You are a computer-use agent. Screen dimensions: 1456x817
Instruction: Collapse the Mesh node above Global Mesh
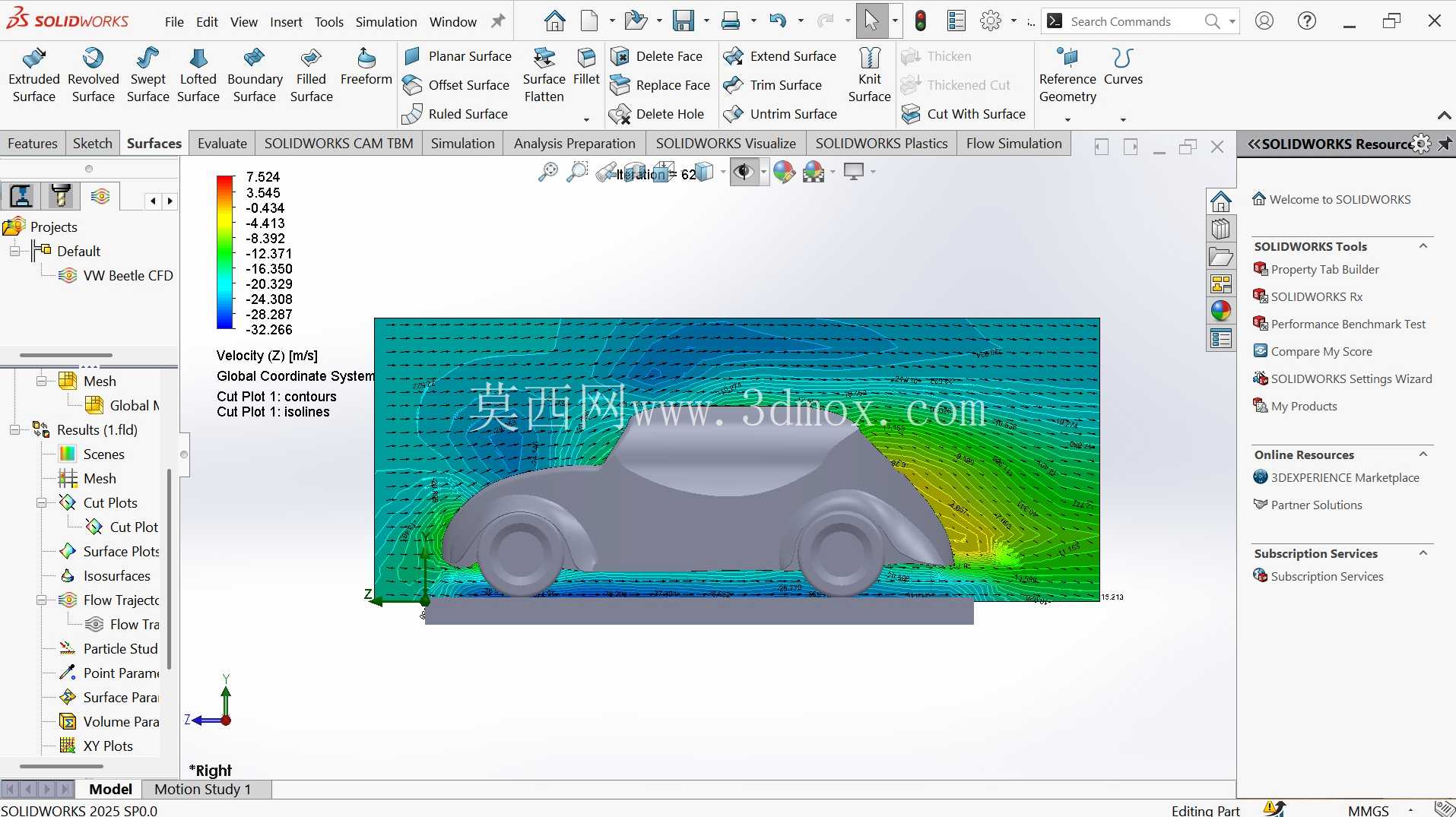[41, 382]
